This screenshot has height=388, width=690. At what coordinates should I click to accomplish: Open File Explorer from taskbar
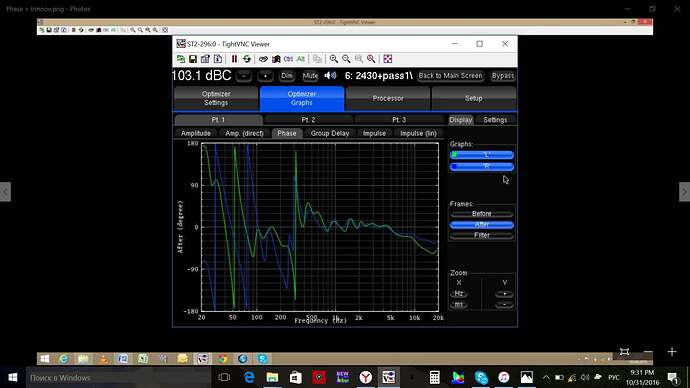(272, 377)
